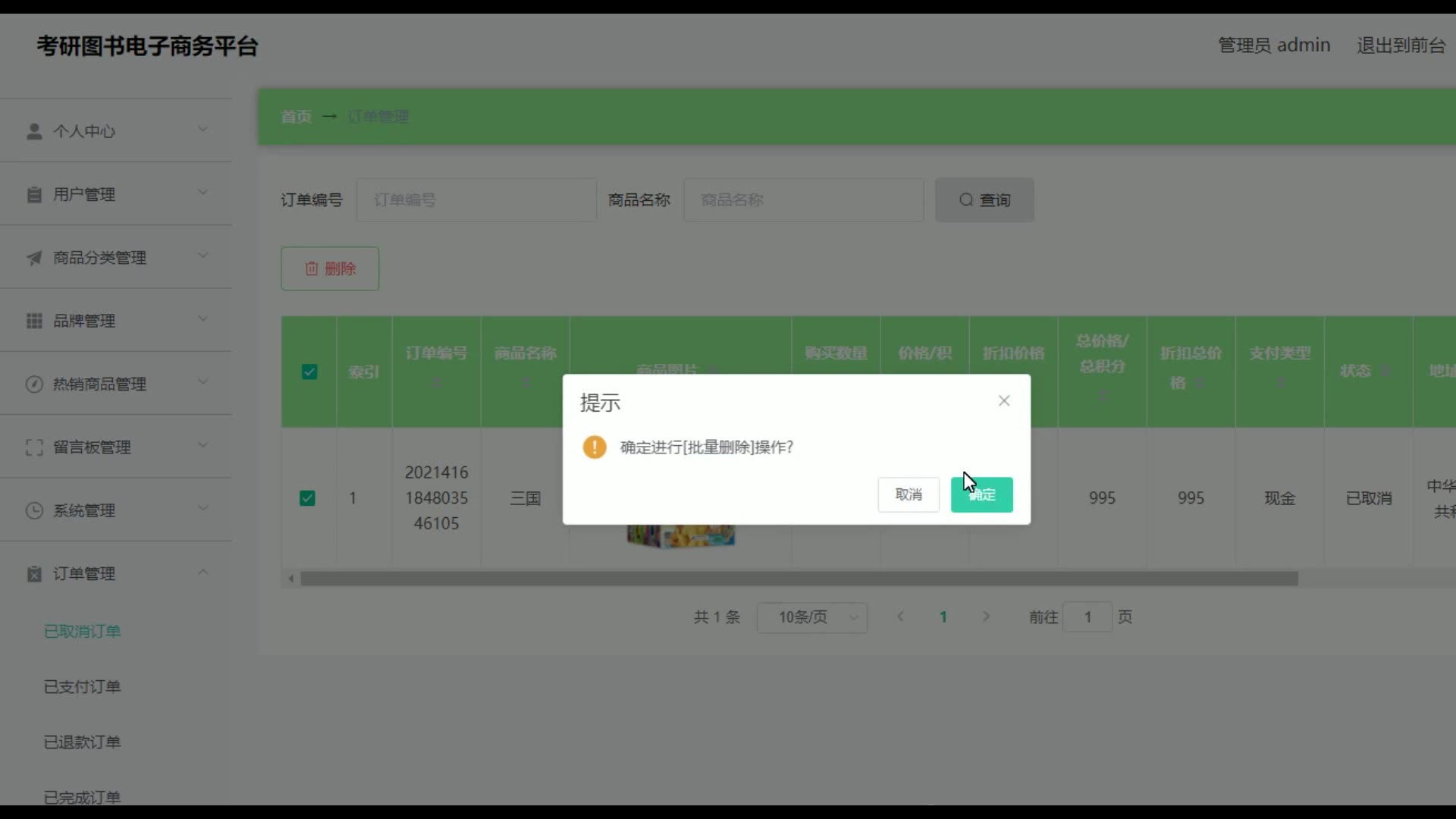Select the 系统管理 menu label

tap(84, 510)
